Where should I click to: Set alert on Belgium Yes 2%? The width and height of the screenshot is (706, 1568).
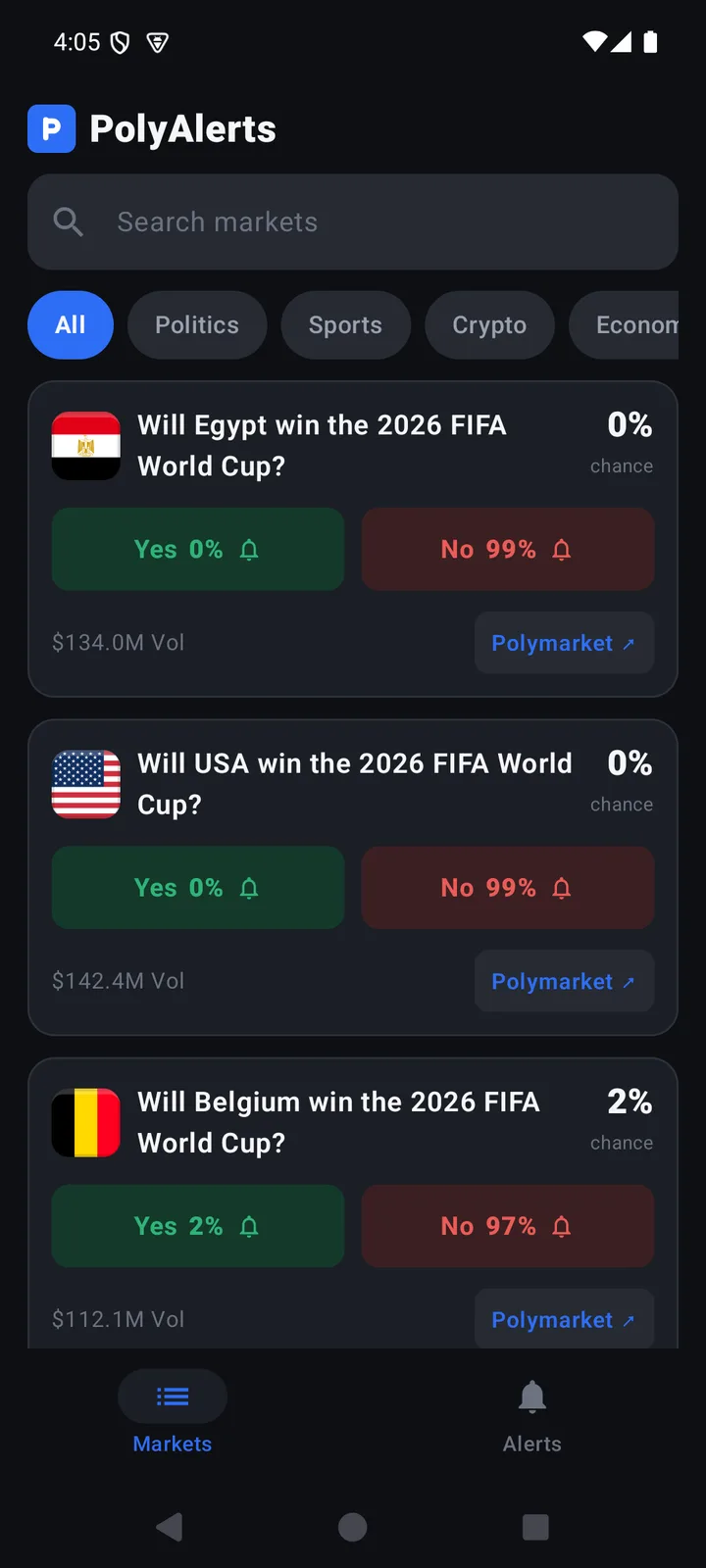click(x=198, y=1226)
